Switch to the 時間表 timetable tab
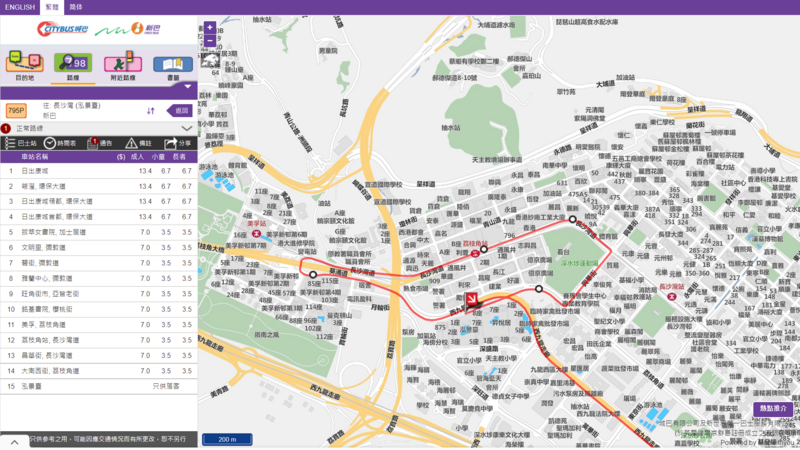Image resolution: width=800 pixels, height=450 pixels. (x=59, y=143)
